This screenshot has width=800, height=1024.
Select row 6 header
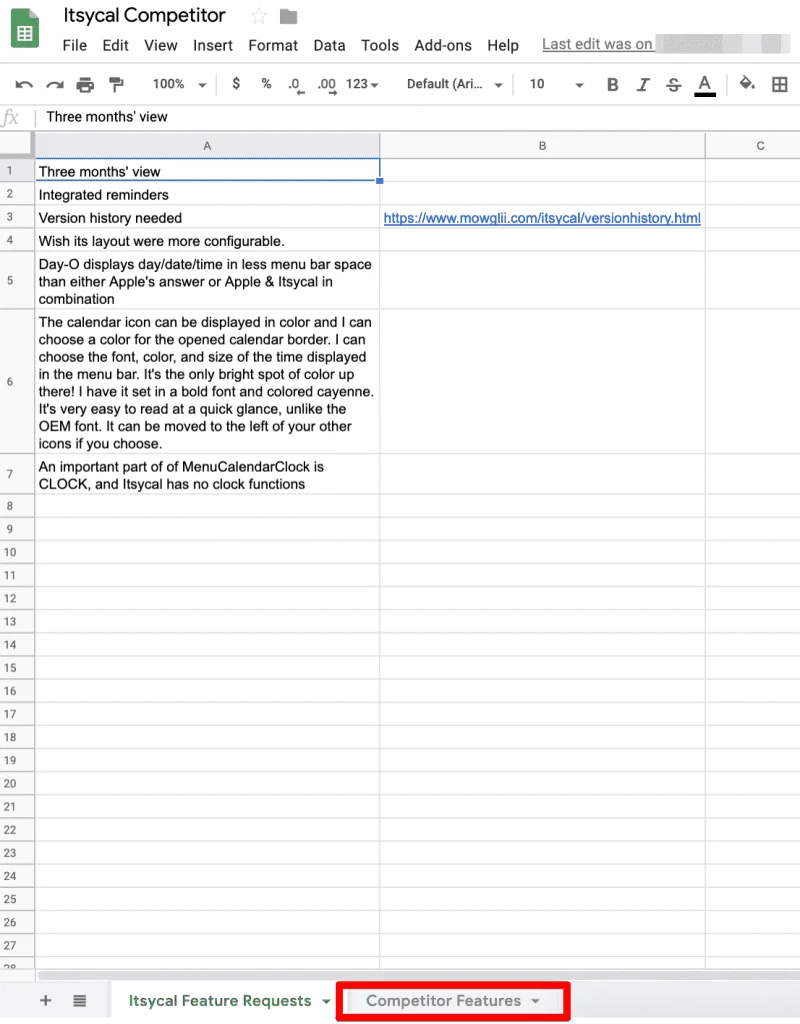(17, 381)
